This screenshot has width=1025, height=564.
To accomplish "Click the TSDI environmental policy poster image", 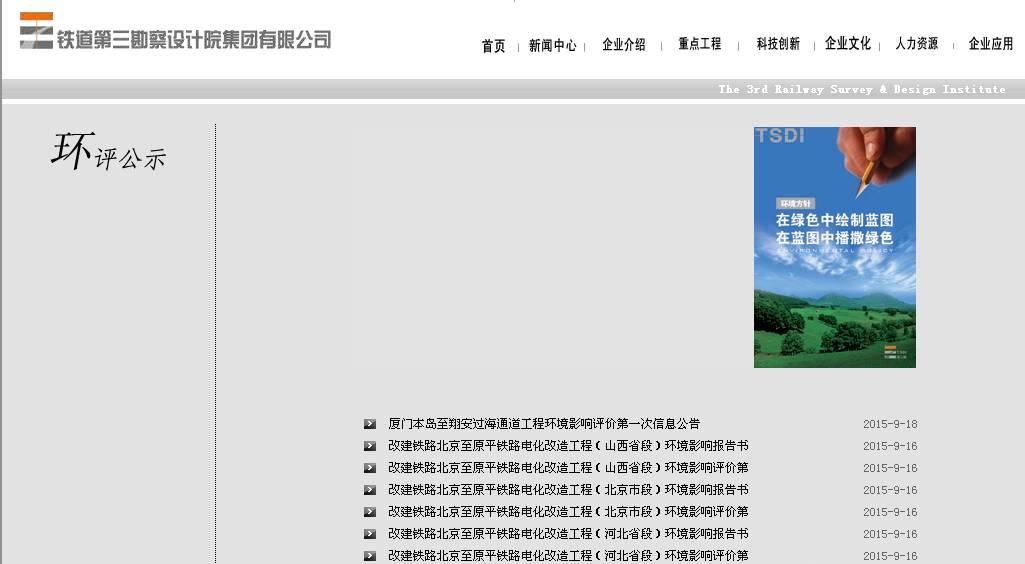I will coord(834,247).
